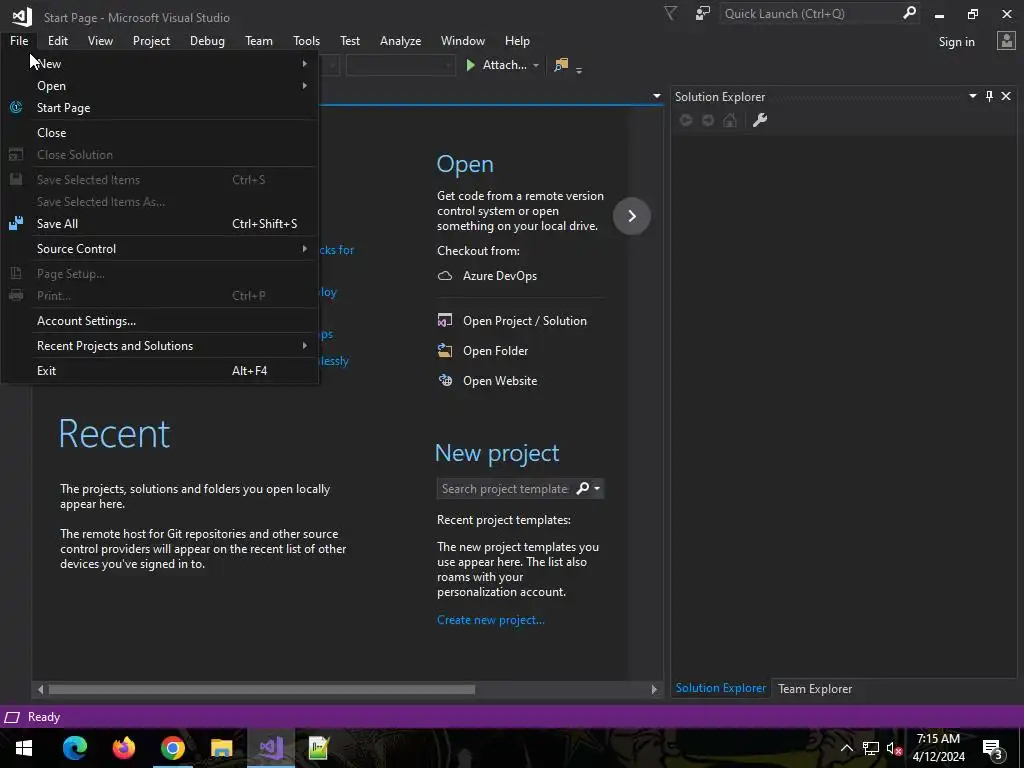Click Solution Explorer back arrow icon
The width and height of the screenshot is (1024, 768).
686,120
